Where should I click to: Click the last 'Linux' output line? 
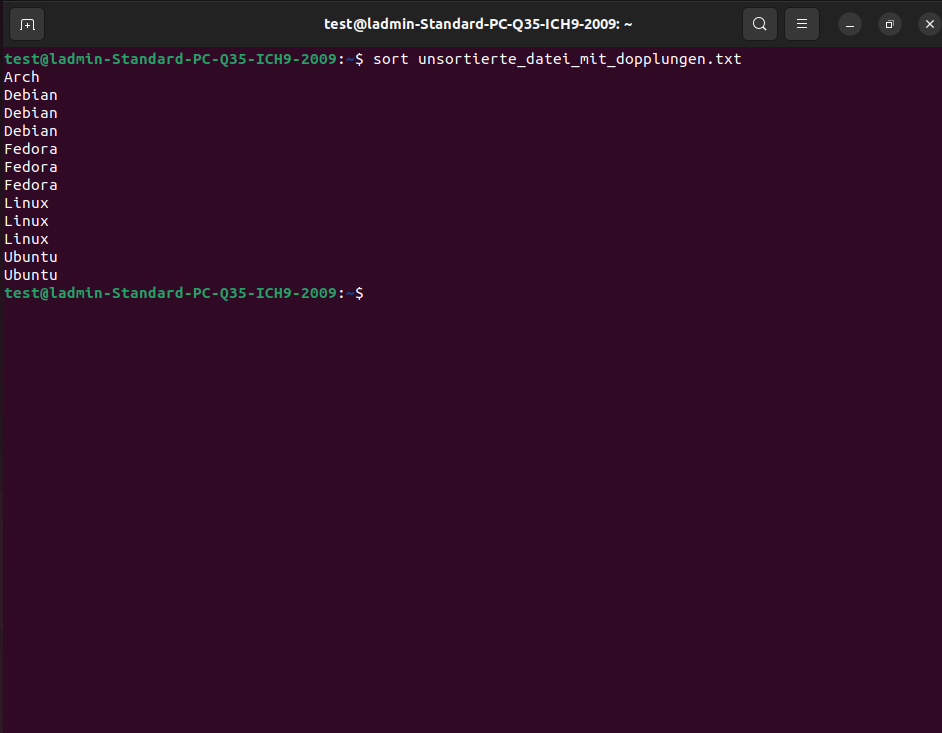pyautogui.click(x=26, y=239)
